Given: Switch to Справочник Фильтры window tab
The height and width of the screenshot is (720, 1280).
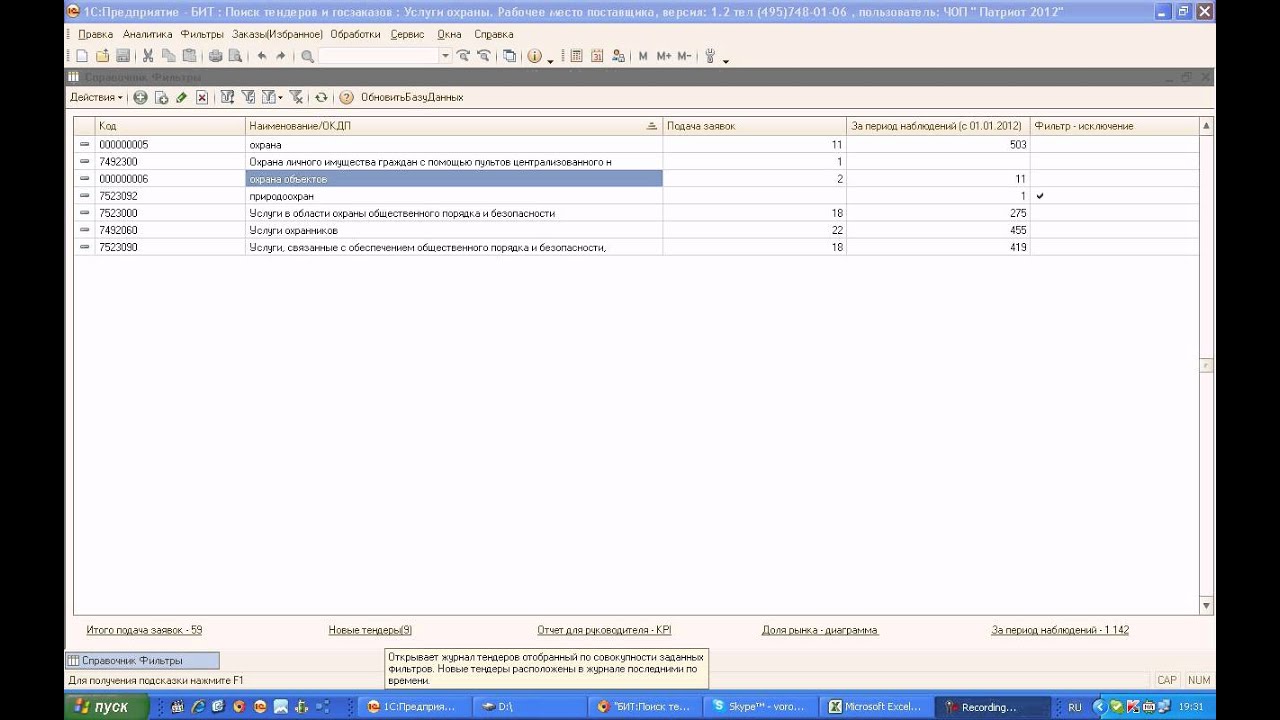Looking at the screenshot, I should coord(142,660).
